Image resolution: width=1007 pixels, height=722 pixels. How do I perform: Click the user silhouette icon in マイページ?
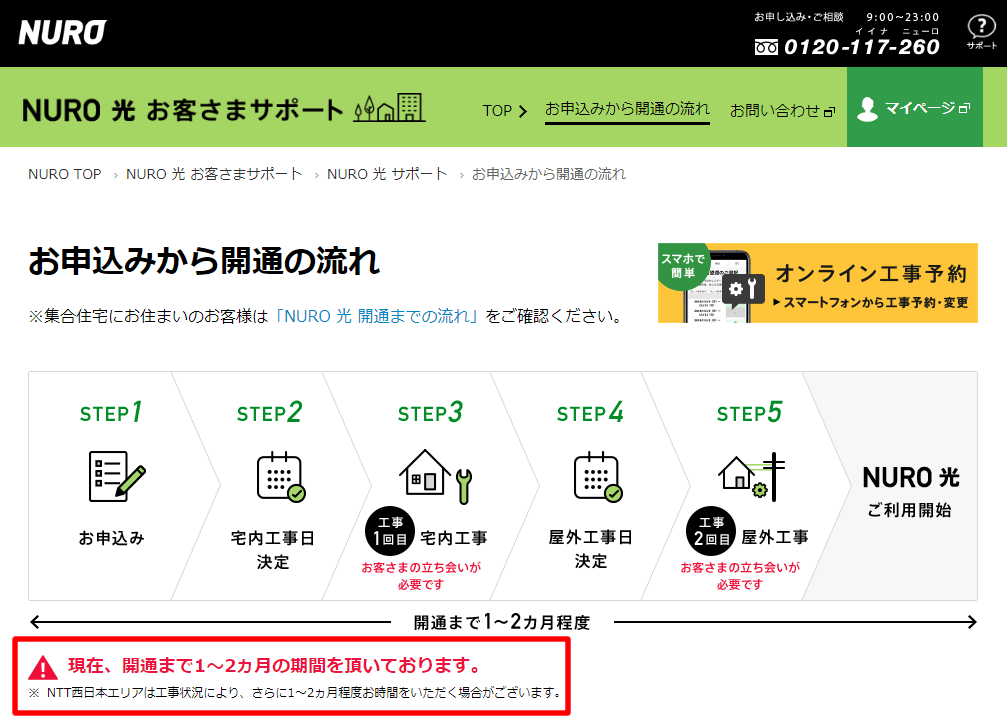click(x=867, y=109)
